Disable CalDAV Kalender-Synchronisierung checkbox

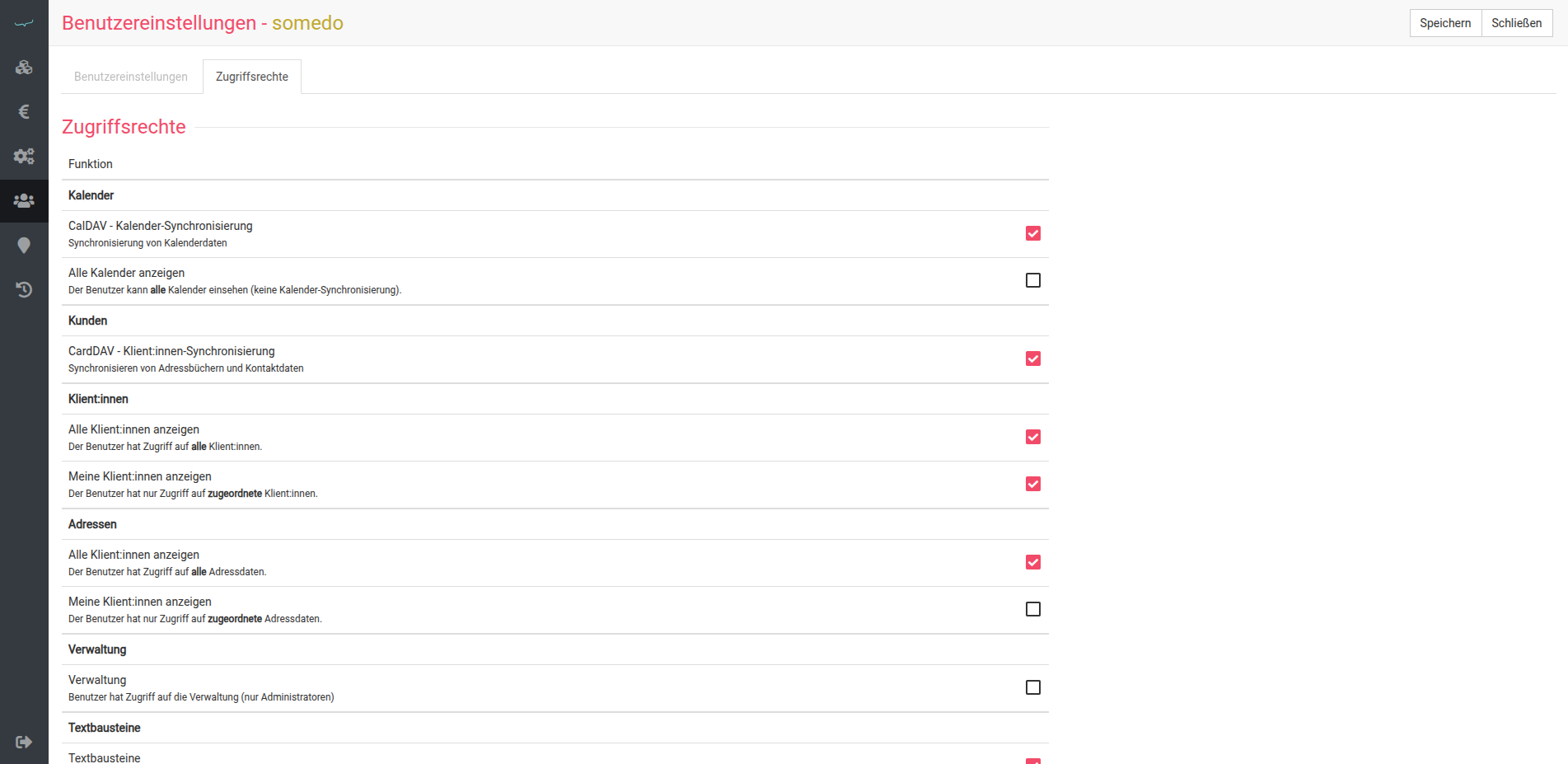[x=1032, y=233]
